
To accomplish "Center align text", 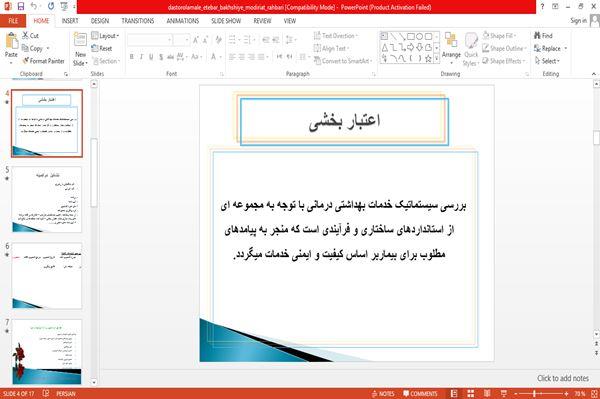I will (241, 57).
